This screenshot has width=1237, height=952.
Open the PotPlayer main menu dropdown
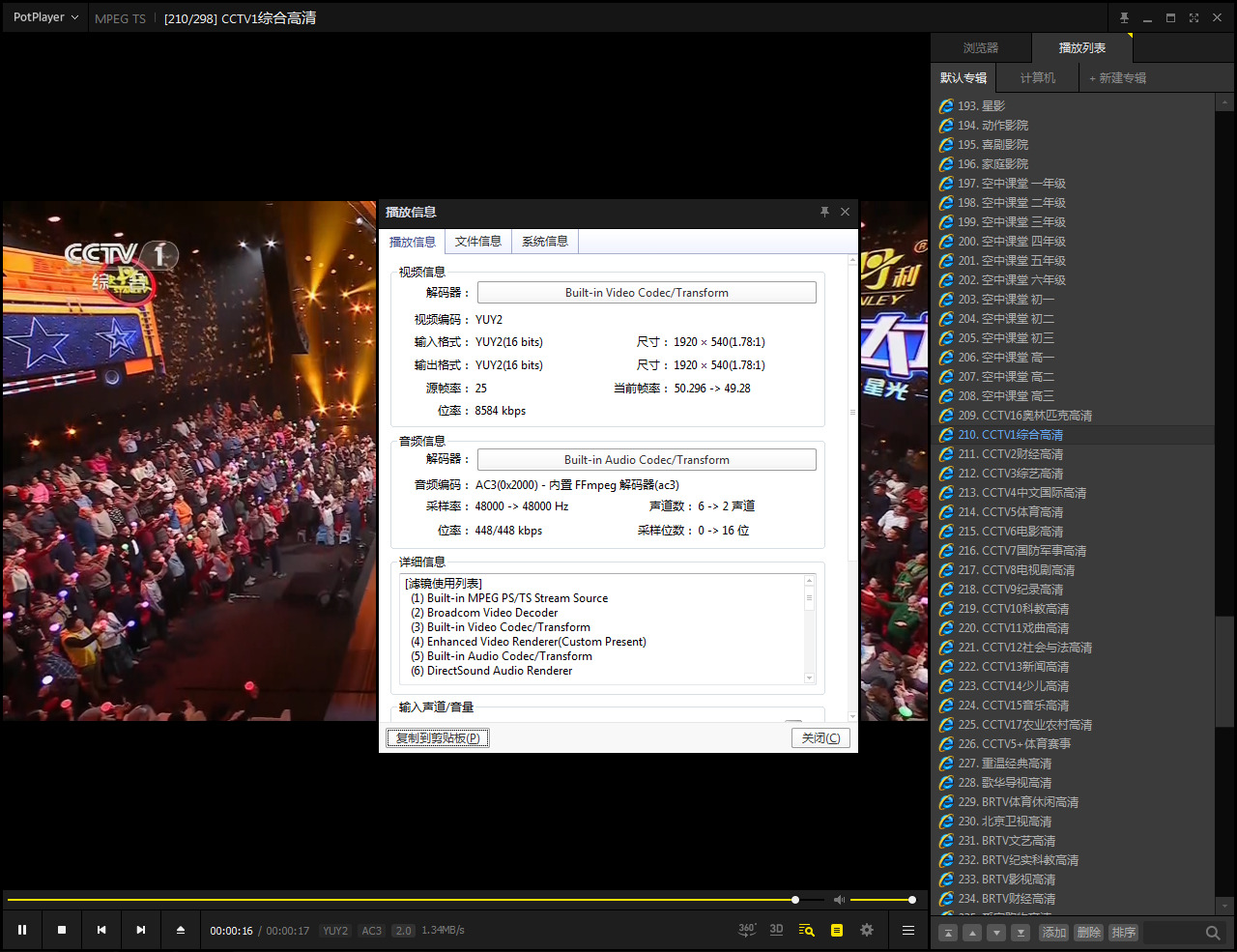tap(45, 17)
